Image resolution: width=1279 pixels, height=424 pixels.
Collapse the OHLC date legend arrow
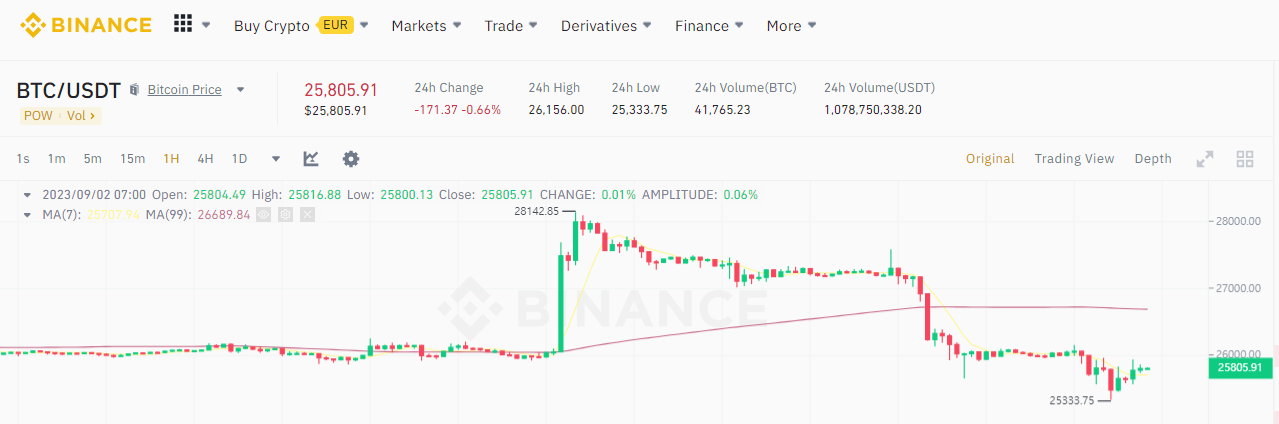coord(27,194)
